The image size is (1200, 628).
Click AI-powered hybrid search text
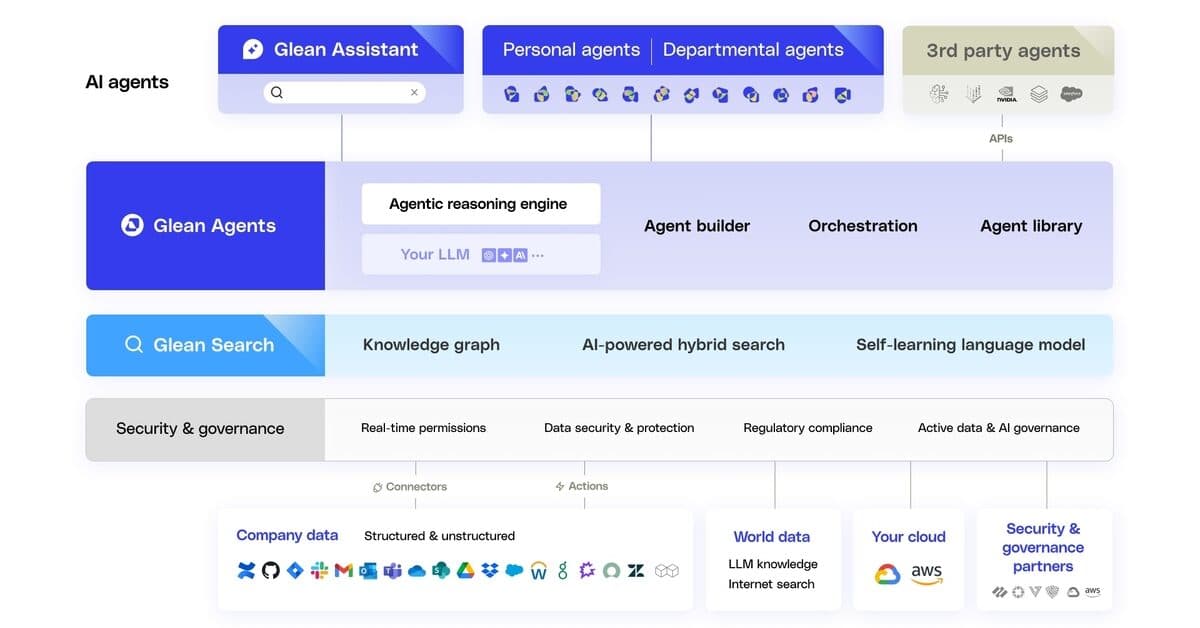click(x=683, y=345)
